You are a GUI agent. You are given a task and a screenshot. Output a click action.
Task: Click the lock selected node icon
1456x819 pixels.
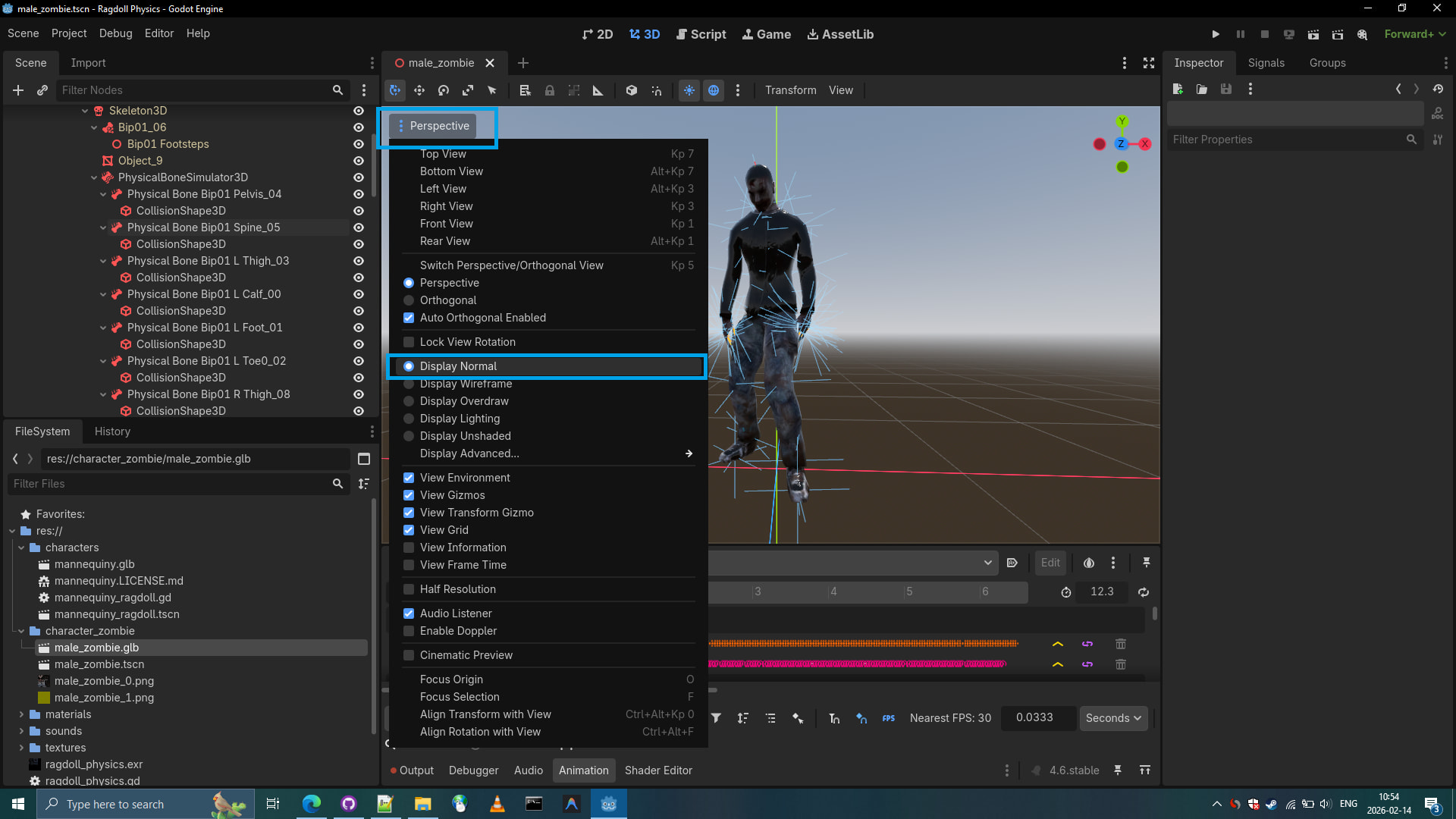click(550, 90)
